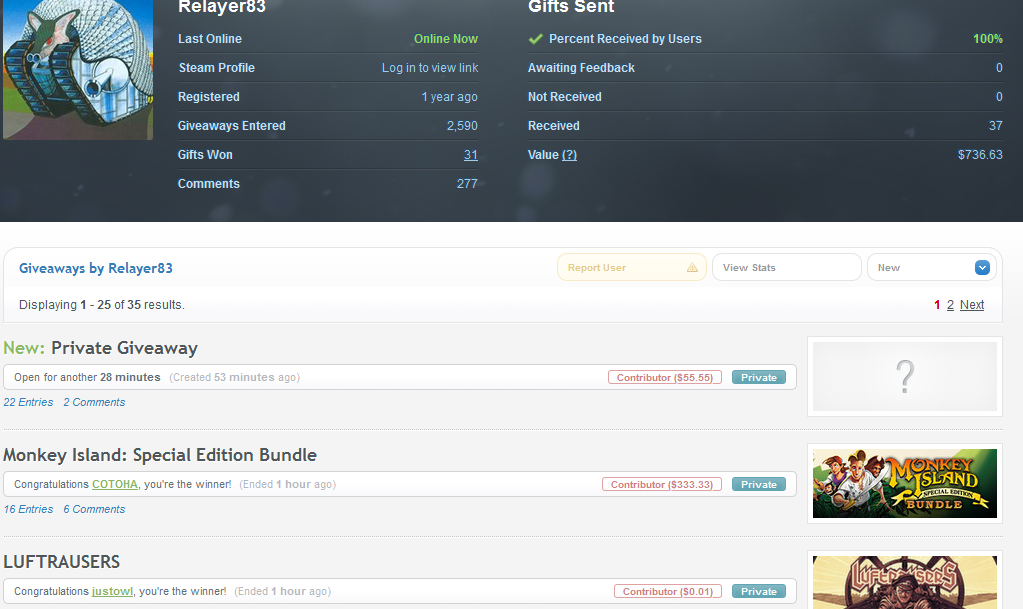1023x609 pixels.
Task: Open the Private Giveaway title
Action: (x=124, y=348)
